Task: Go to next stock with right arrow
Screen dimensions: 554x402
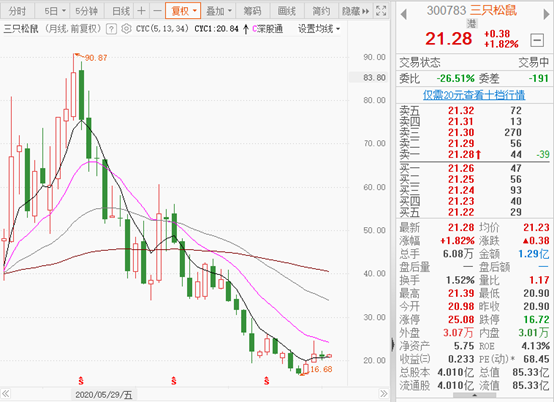Action: tap(546, 14)
